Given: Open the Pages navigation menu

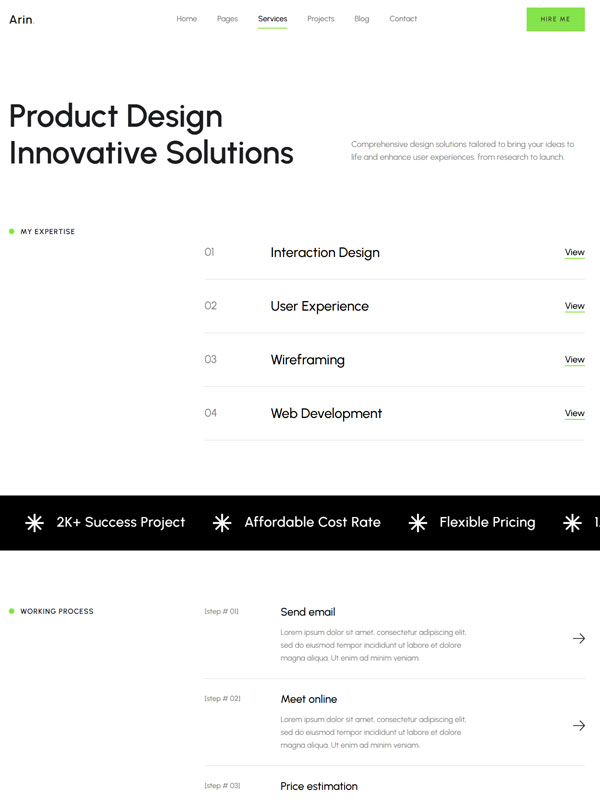Looking at the screenshot, I should (227, 19).
